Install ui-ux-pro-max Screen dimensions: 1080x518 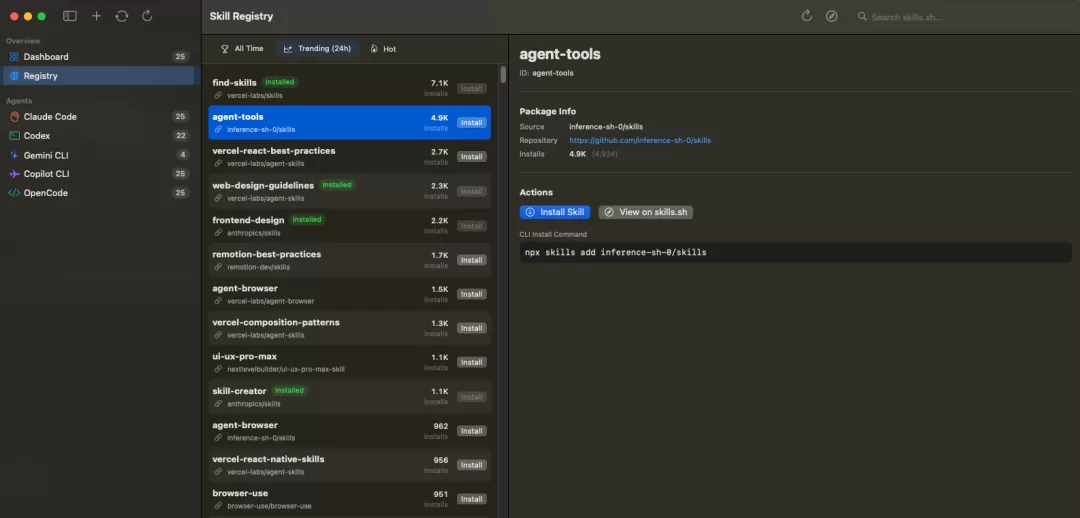(x=472, y=362)
